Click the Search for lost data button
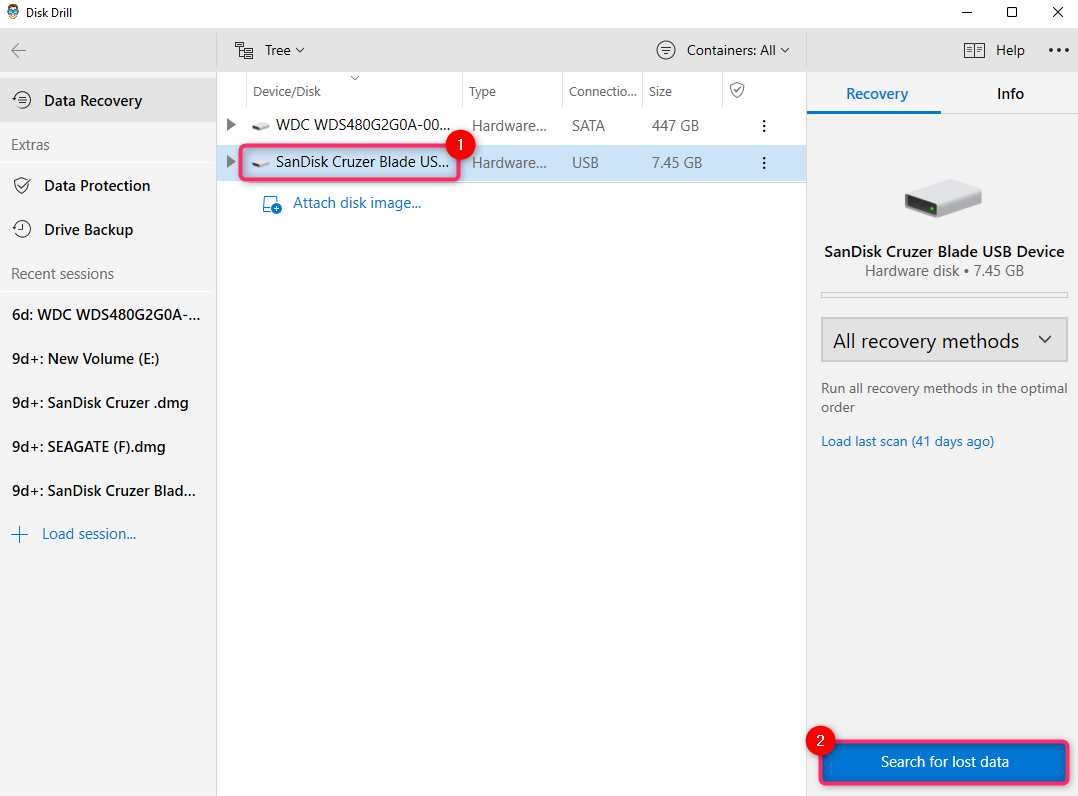Viewport: 1078px width, 796px height. 945,762
